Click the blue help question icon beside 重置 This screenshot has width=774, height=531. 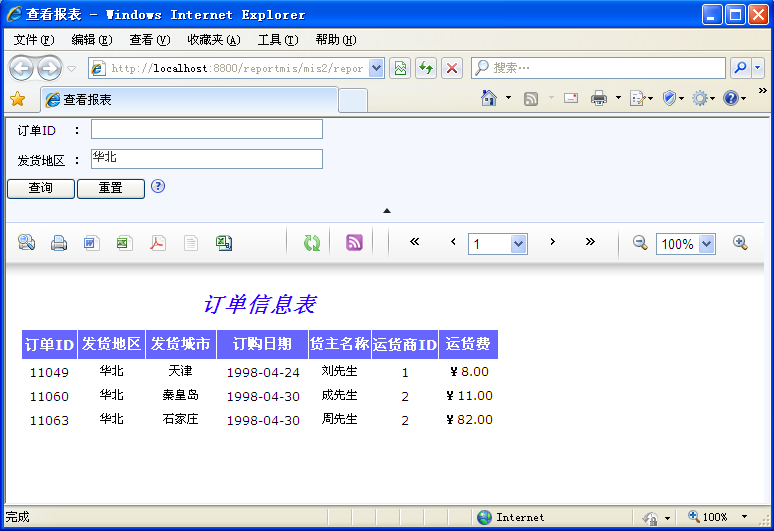coord(157,187)
